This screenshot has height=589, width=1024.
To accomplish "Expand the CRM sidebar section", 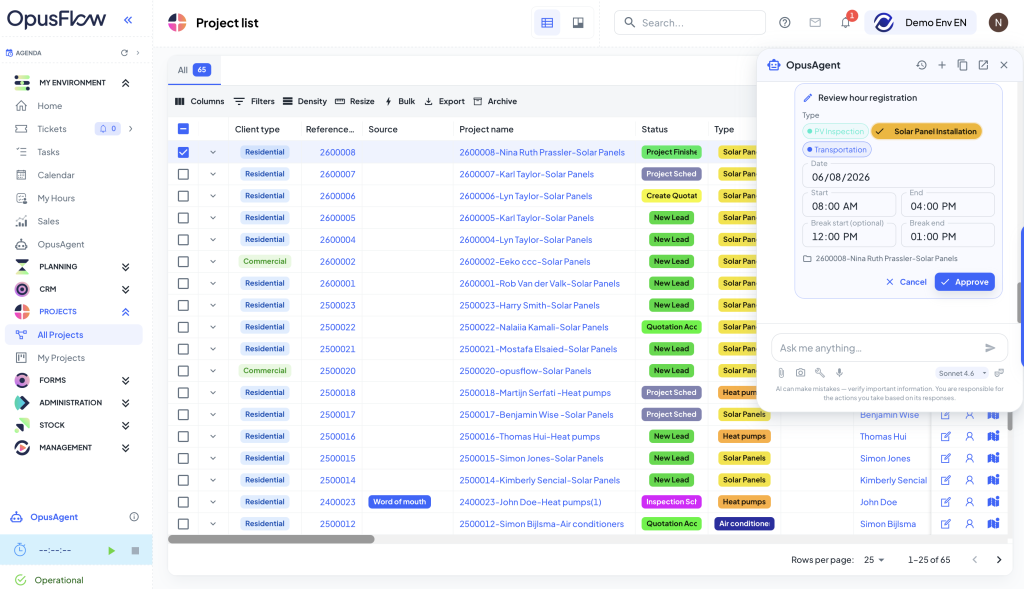I will 125,289.
